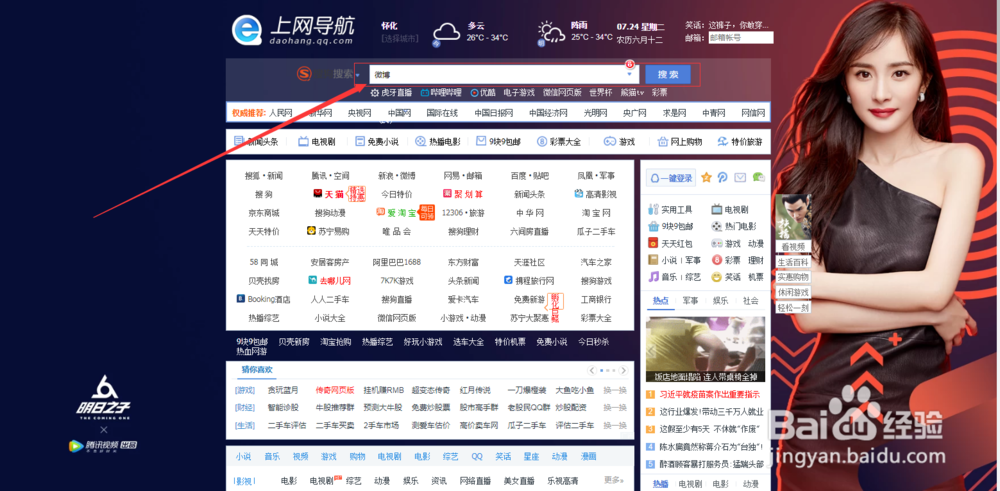The image size is (1000, 491).
Task: Open the 京东商城 link
Action: coord(264,213)
